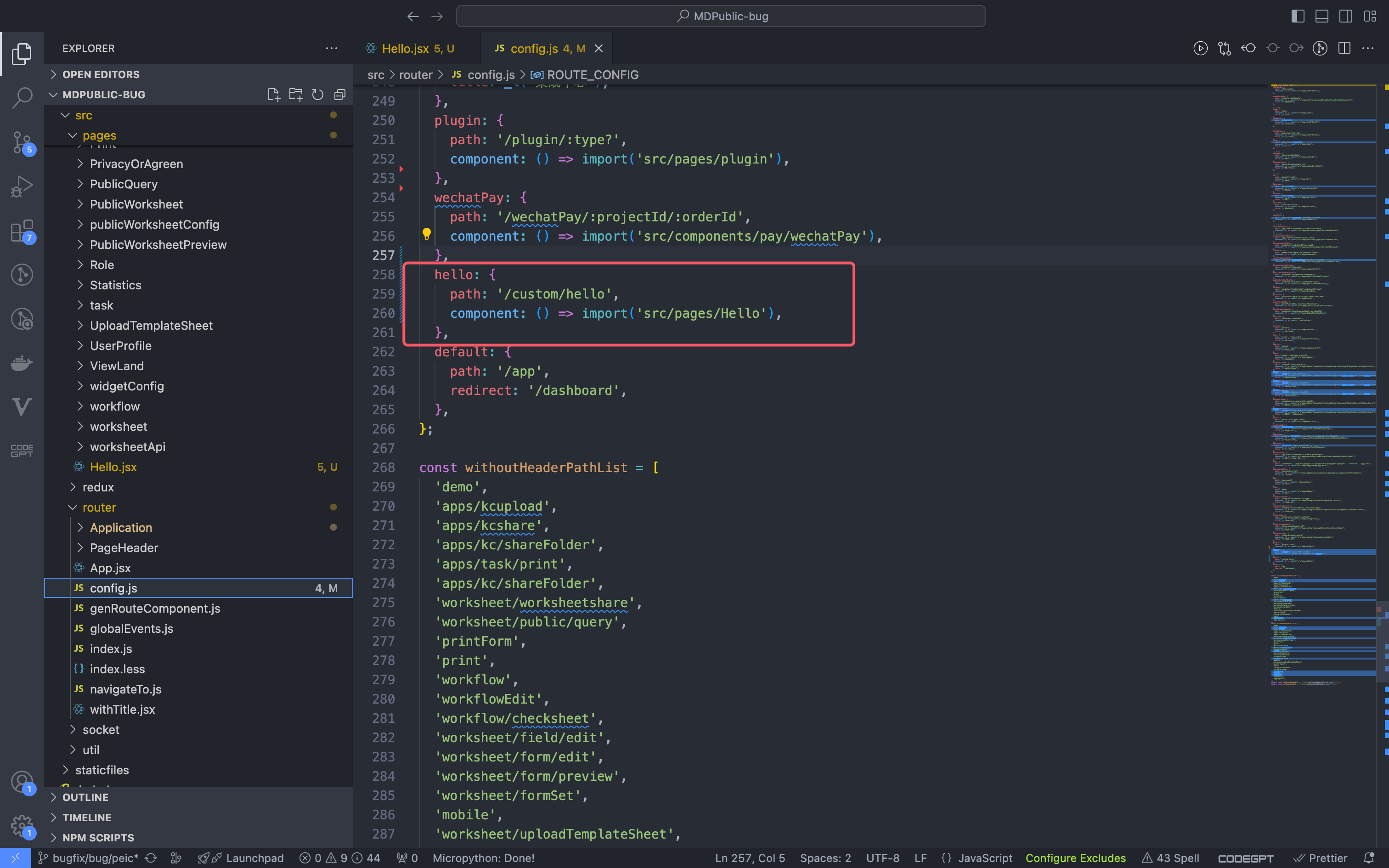This screenshot has width=1389, height=868.
Task: Collapse the router folder
Action: tap(198, 507)
